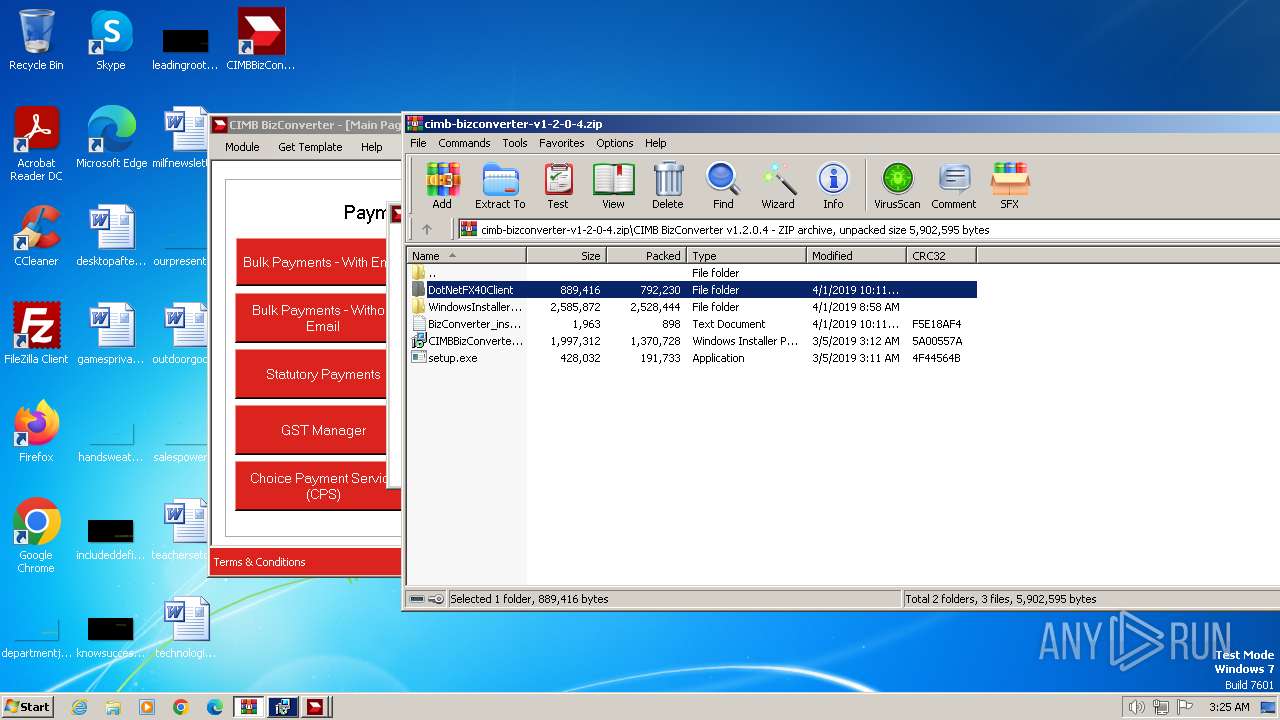Open the Tools menu
The image size is (1280, 720).
click(x=515, y=143)
